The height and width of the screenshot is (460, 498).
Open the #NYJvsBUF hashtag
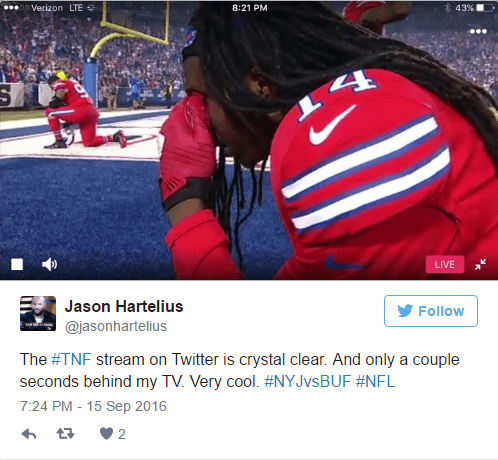click(307, 381)
